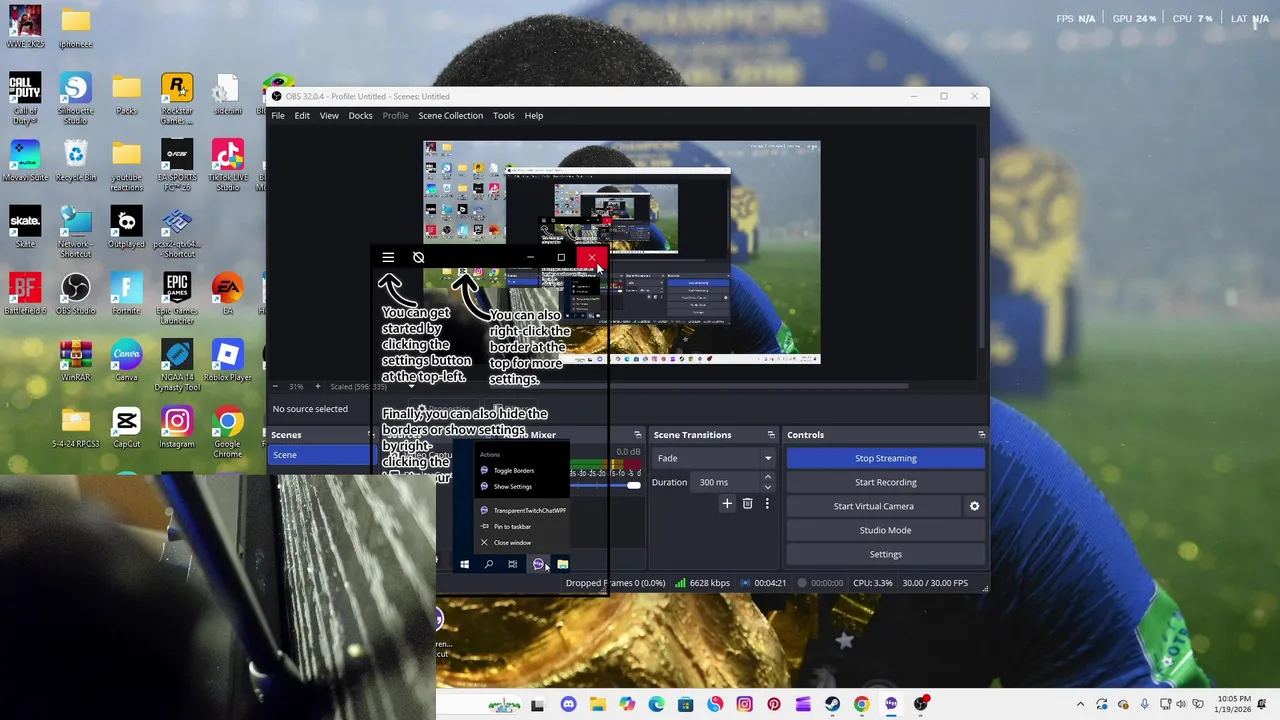This screenshot has height=720, width=1280.
Task: Open Discord from the taskbar
Action: point(569,704)
